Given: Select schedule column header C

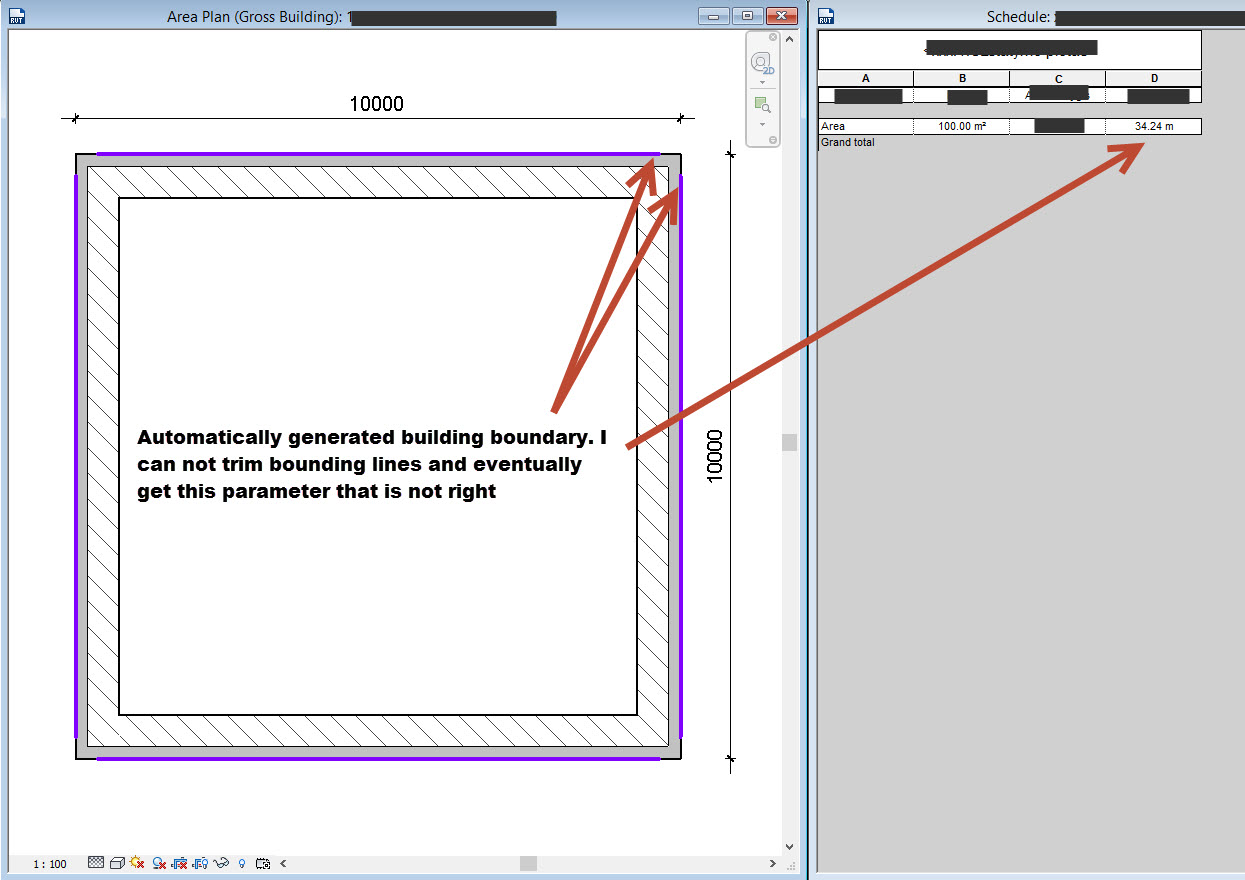Looking at the screenshot, I should [x=1057, y=79].
